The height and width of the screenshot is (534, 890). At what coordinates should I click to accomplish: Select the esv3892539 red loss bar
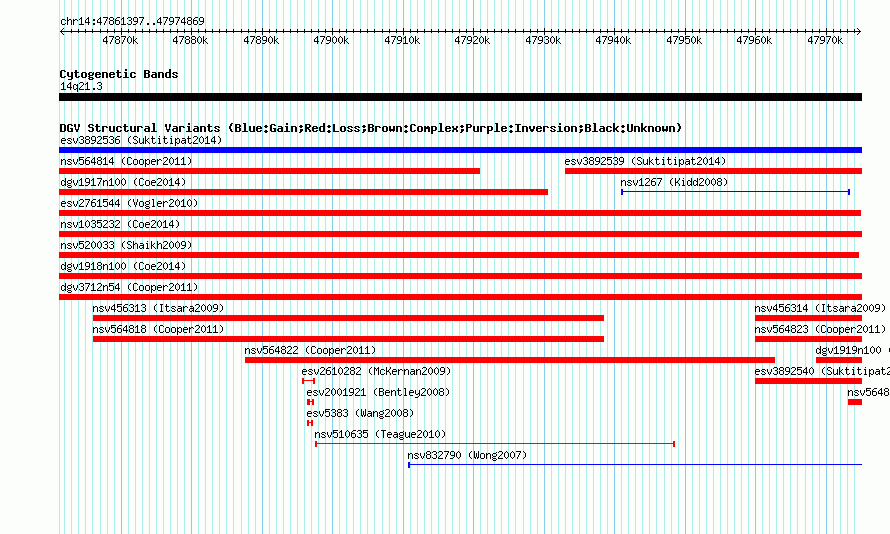click(713, 171)
